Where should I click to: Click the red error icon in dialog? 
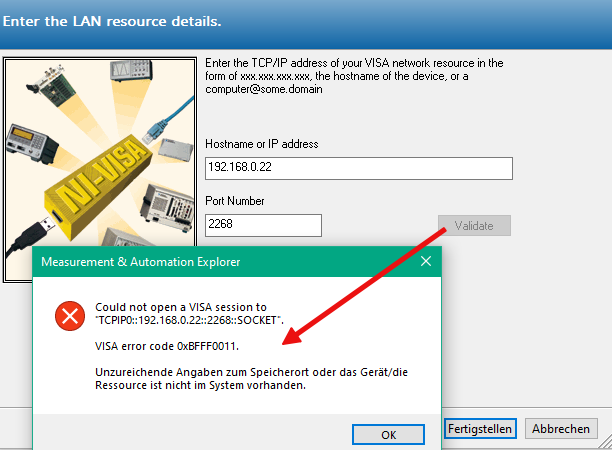70,316
